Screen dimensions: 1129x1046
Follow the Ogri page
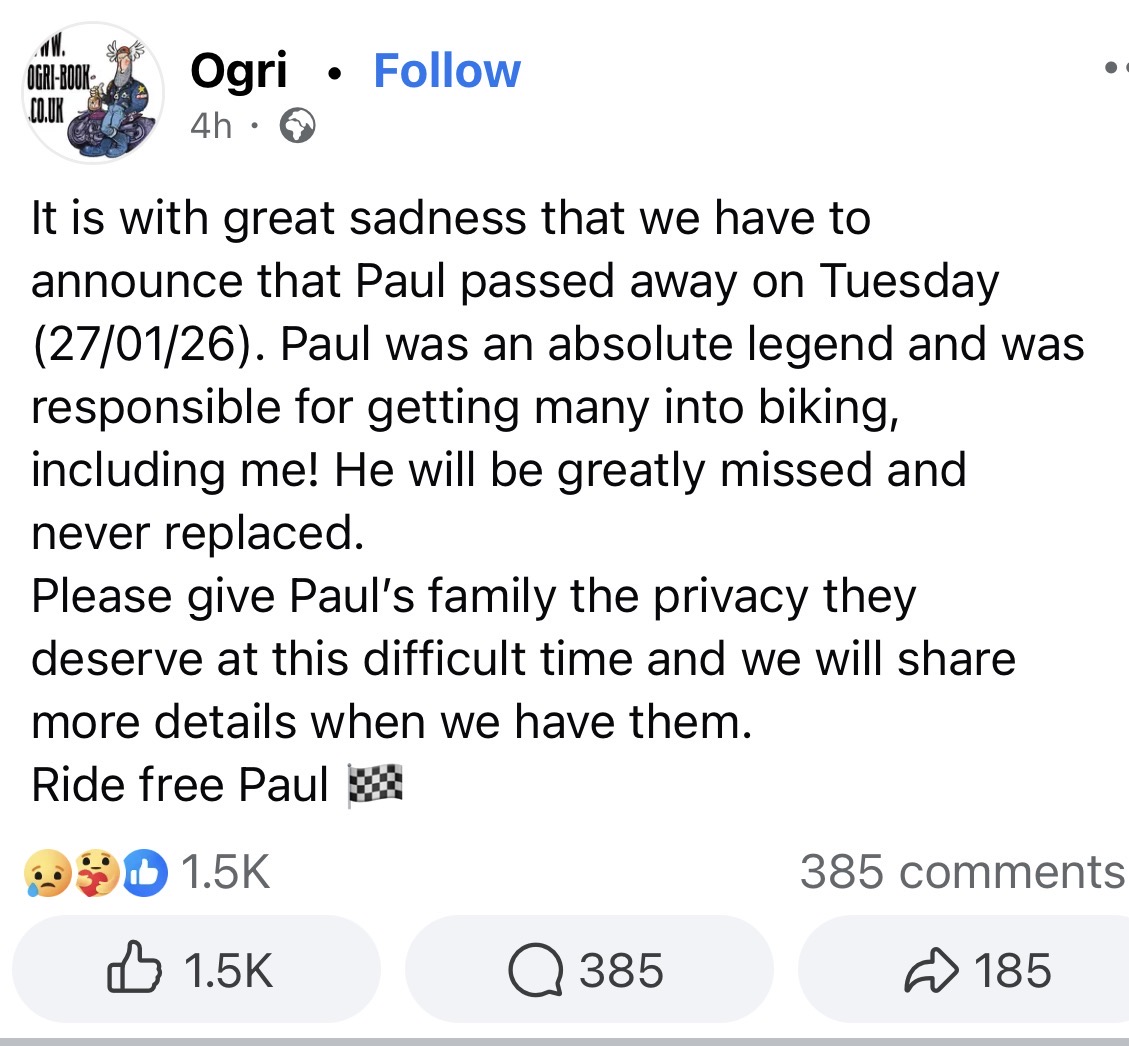pyautogui.click(x=446, y=71)
